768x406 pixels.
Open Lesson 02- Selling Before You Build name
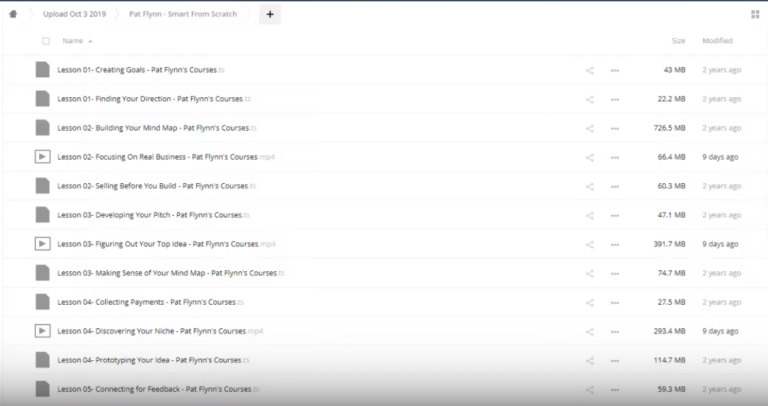[x=157, y=186]
